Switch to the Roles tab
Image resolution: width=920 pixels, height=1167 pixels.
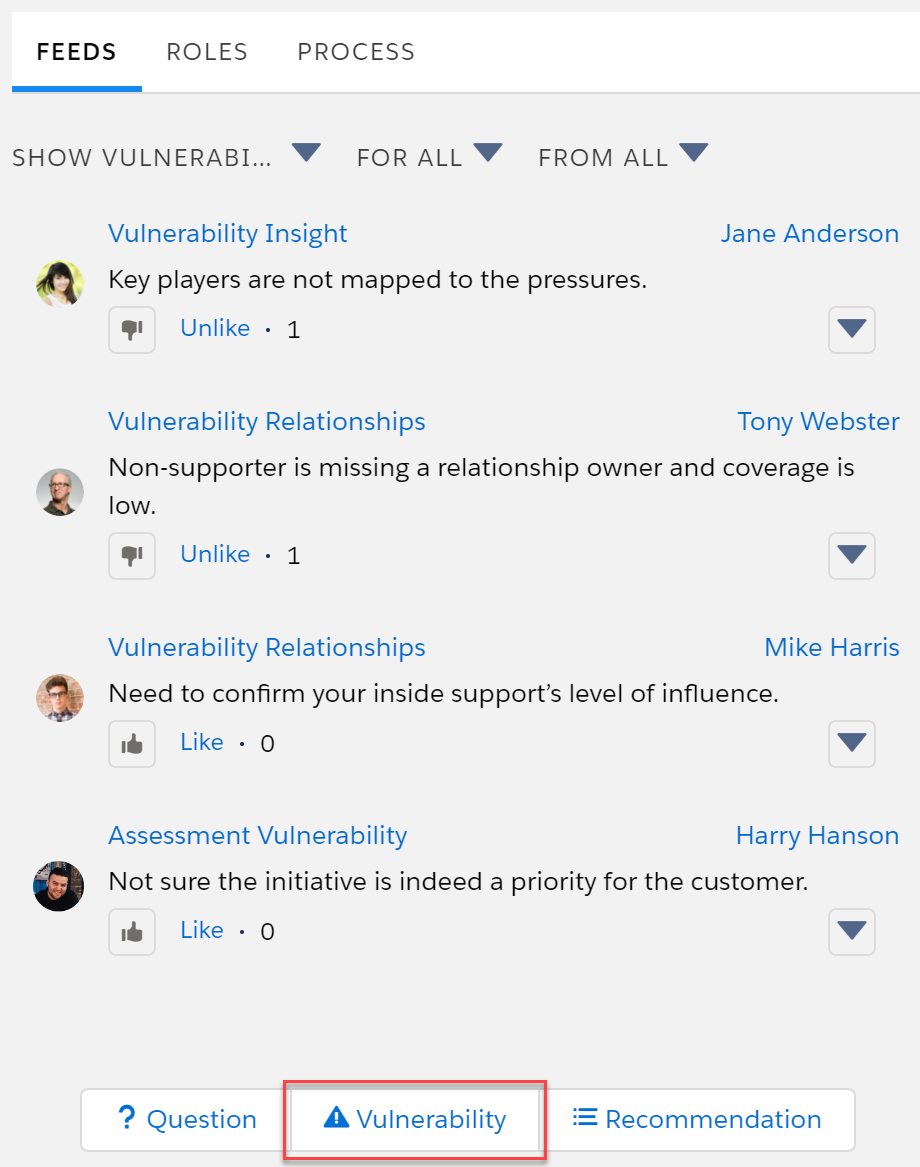(207, 52)
